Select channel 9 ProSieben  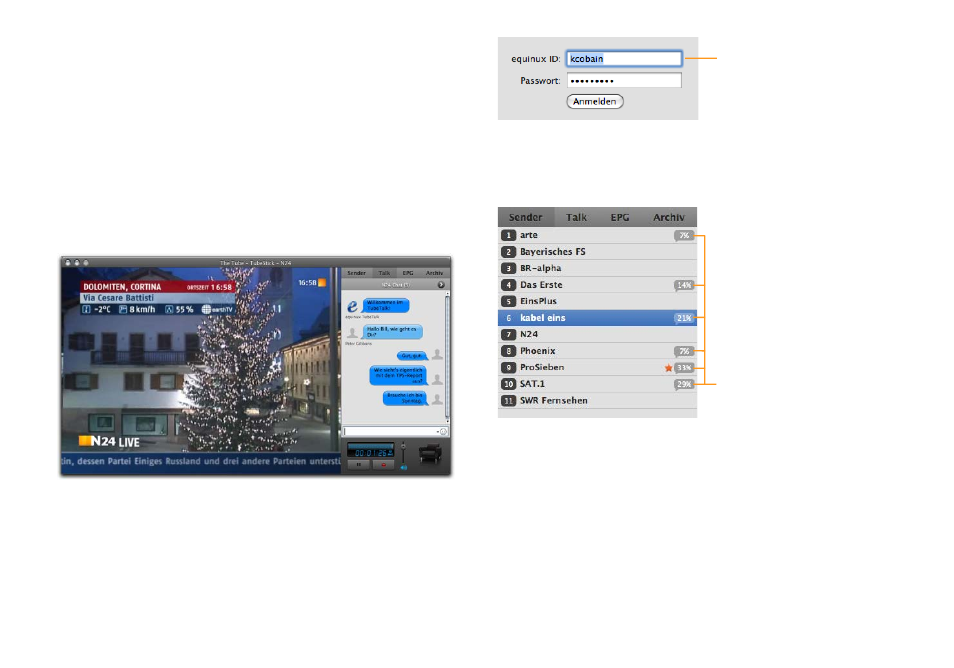(597, 367)
